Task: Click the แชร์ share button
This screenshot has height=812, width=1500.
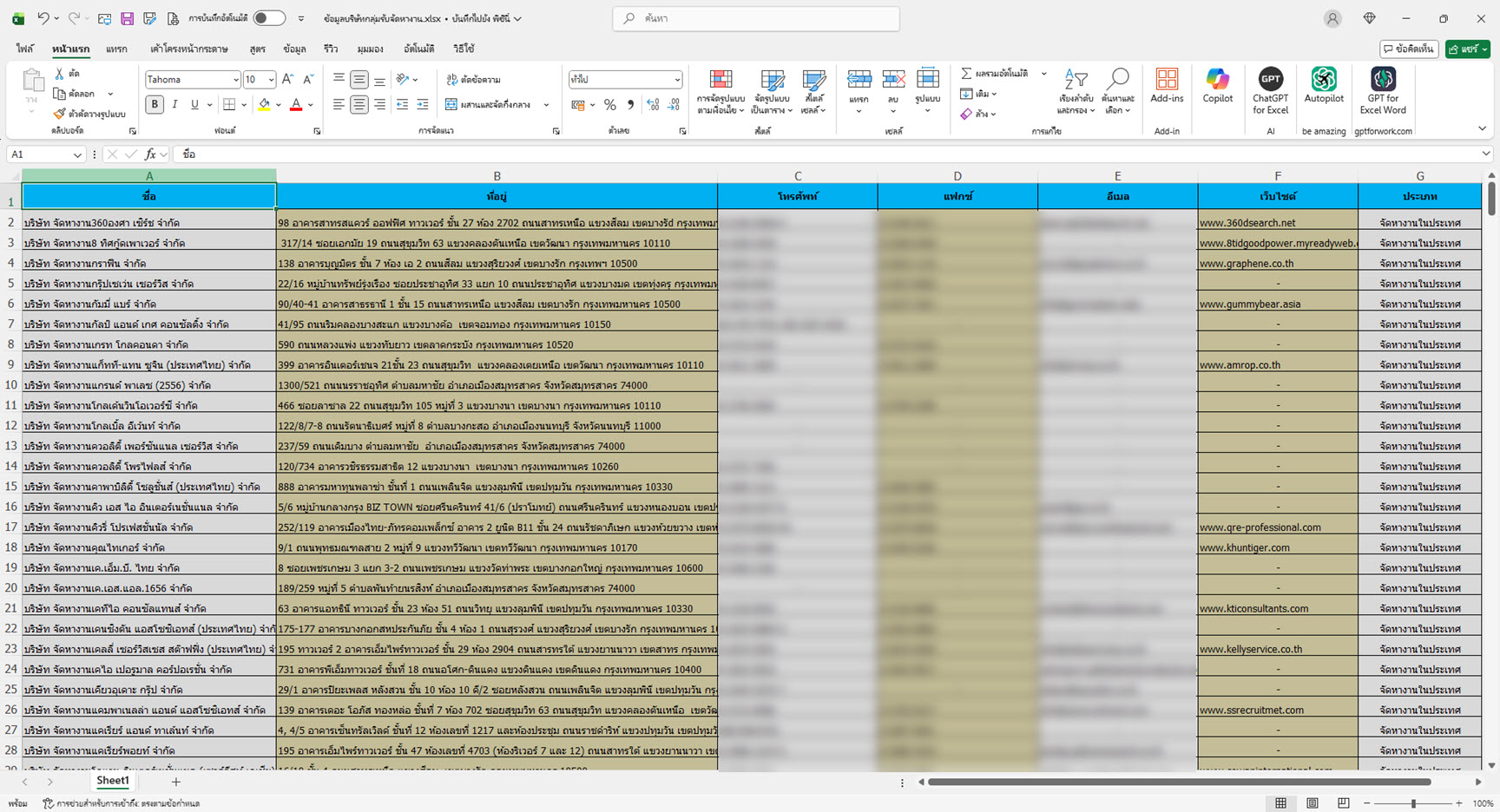Action: 1467,49
